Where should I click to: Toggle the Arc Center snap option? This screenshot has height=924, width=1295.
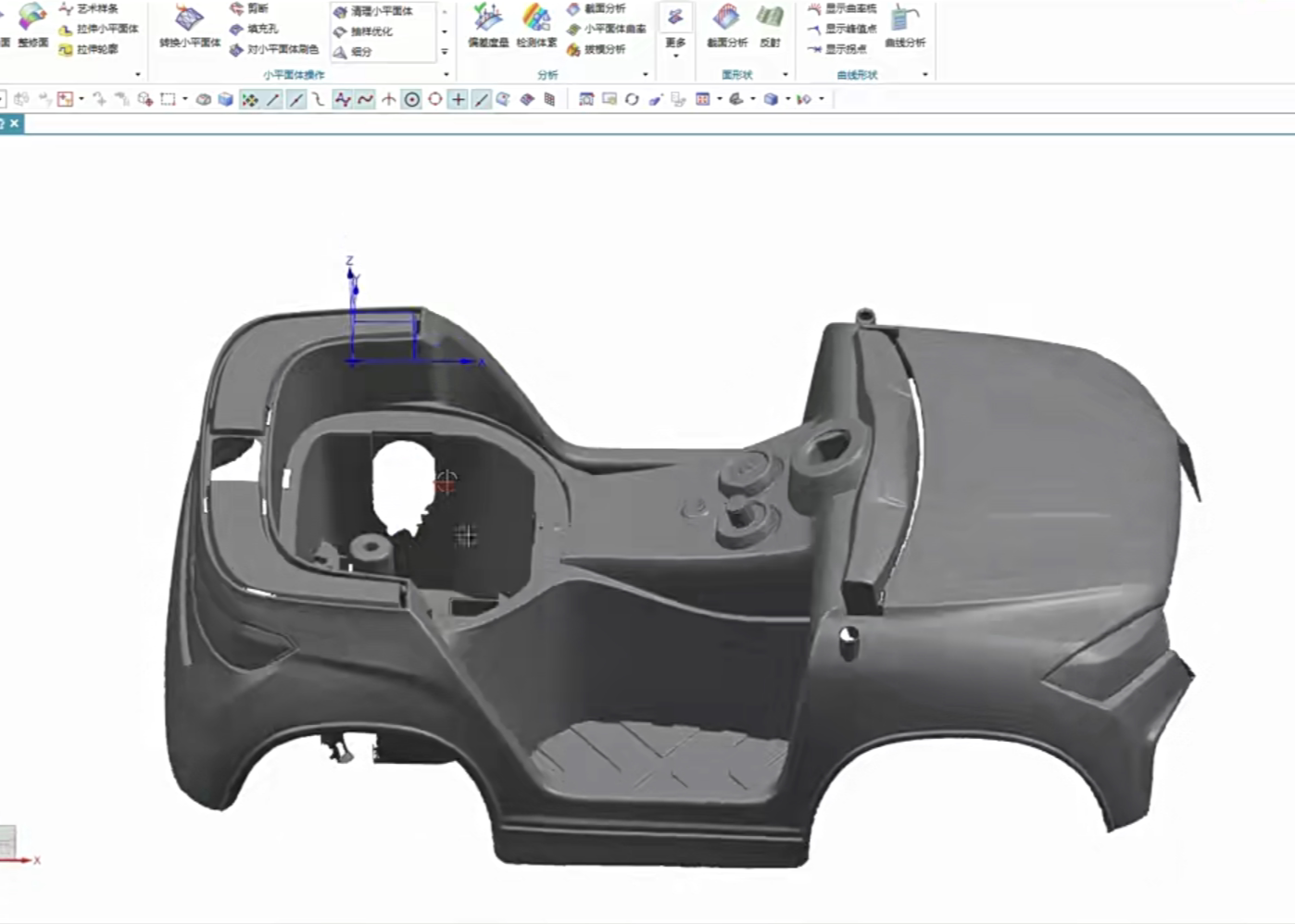pyautogui.click(x=412, y=99)
